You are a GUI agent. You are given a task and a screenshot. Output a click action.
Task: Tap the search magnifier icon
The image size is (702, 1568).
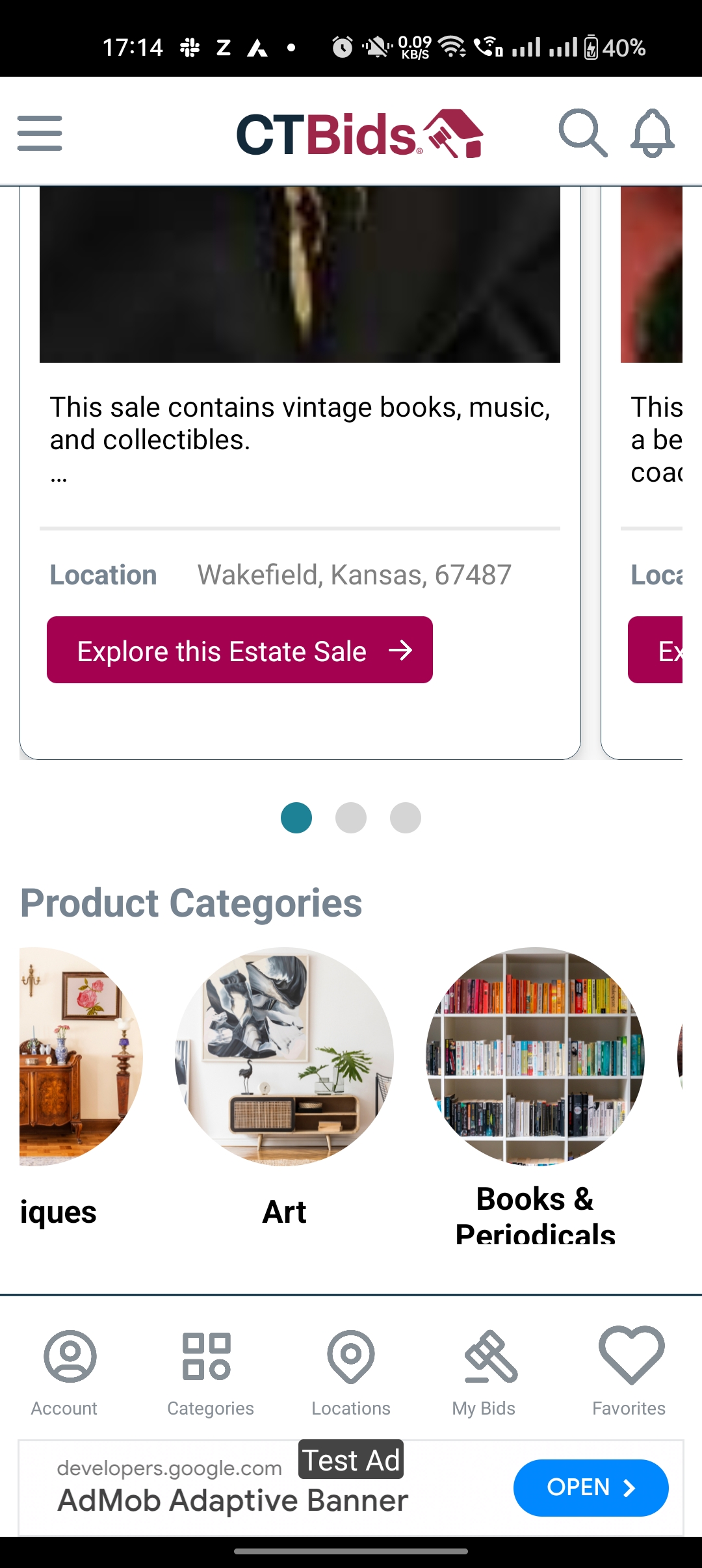pos(582,133)
